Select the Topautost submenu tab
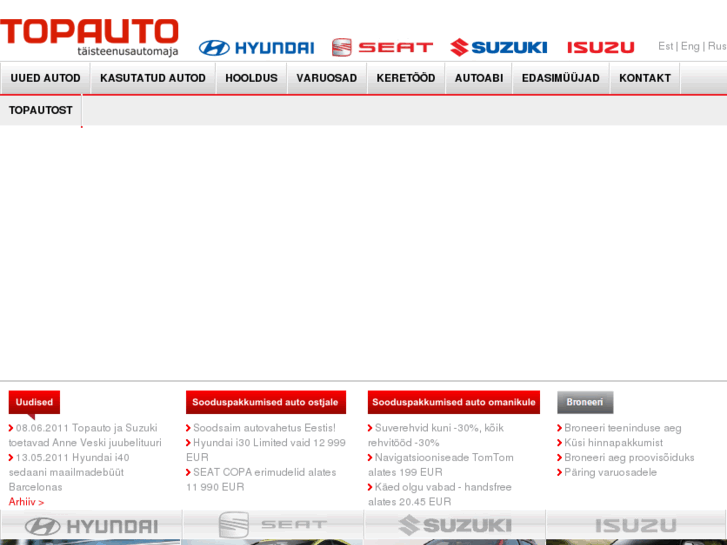 point(41,110)
